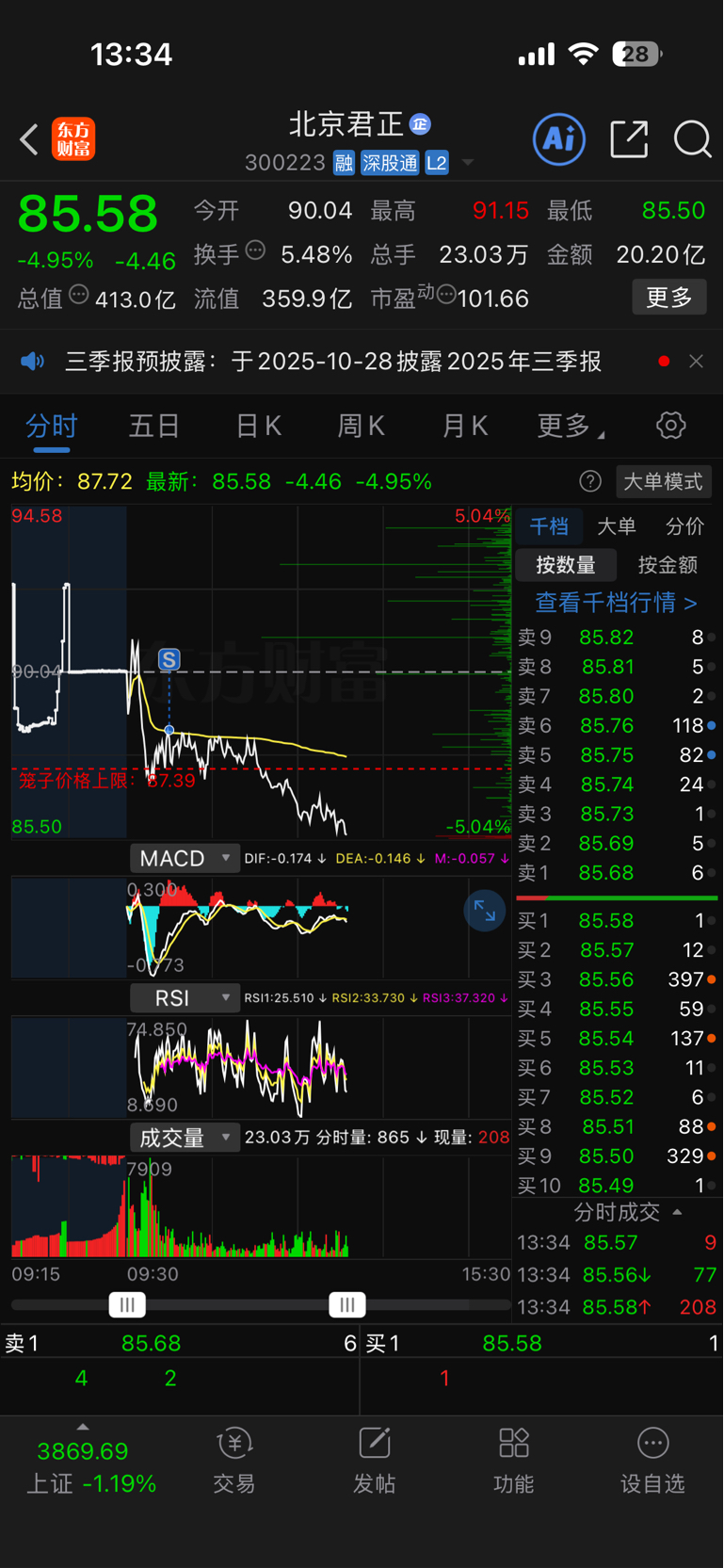This screenshot has height=1568, width=724.
Task: Tap the S sell marker on chart
Action: (169, 659)
